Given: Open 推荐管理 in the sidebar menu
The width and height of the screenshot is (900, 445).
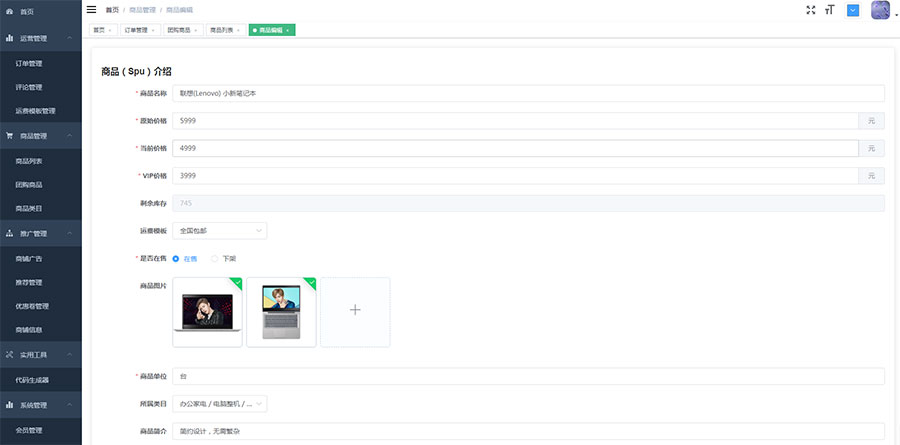Looking at the screenshot, I should click(x=41, y=283).
